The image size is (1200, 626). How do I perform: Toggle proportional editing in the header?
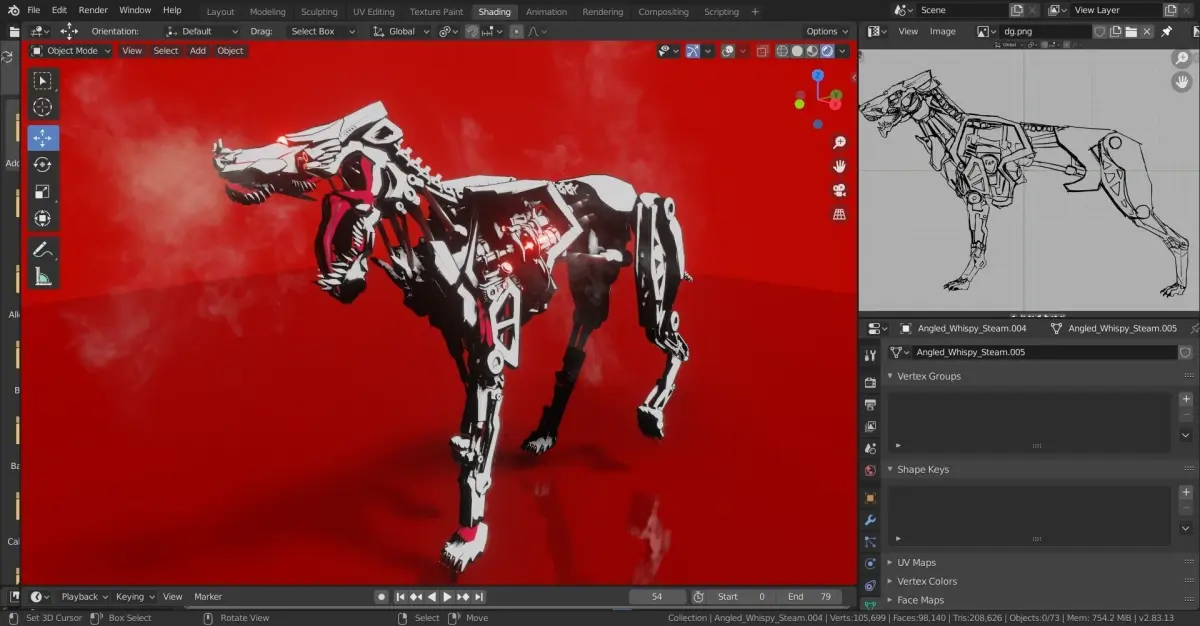tap(516, 31)
